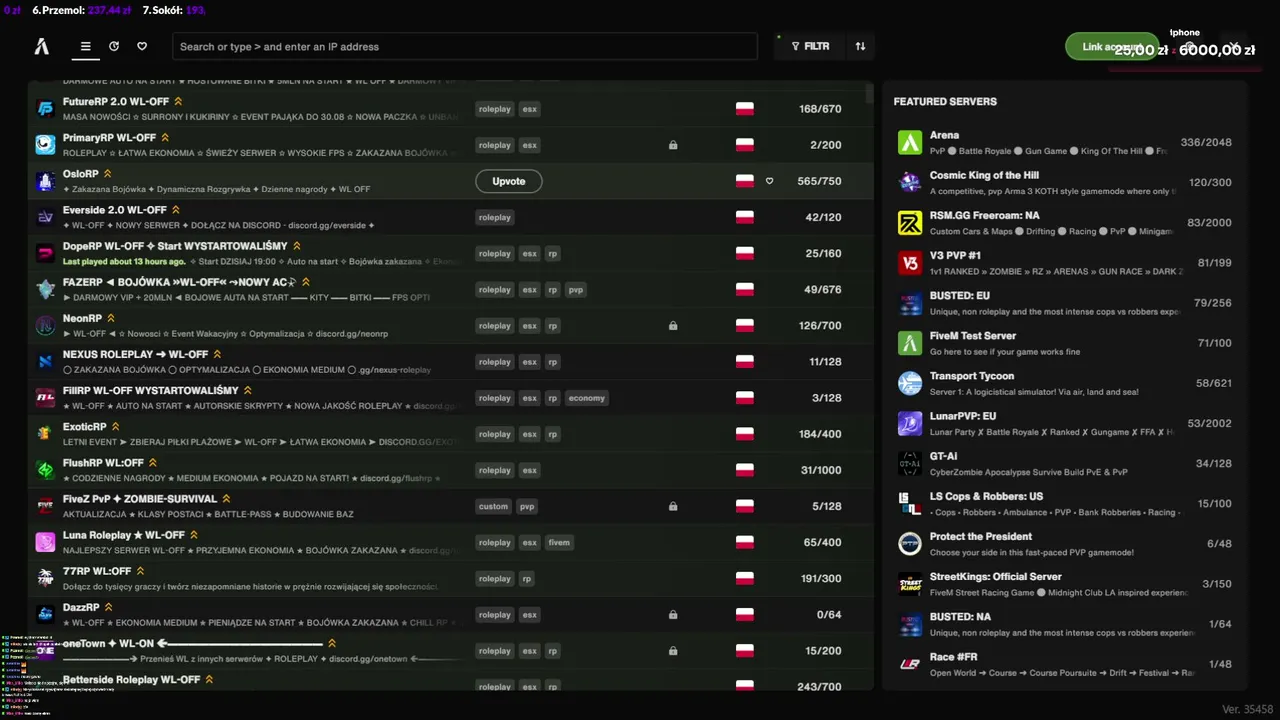The height and width of the screenshot is (720, 1280).
Task: Open the favorites tab heart icon
Action: pos(142,46)
